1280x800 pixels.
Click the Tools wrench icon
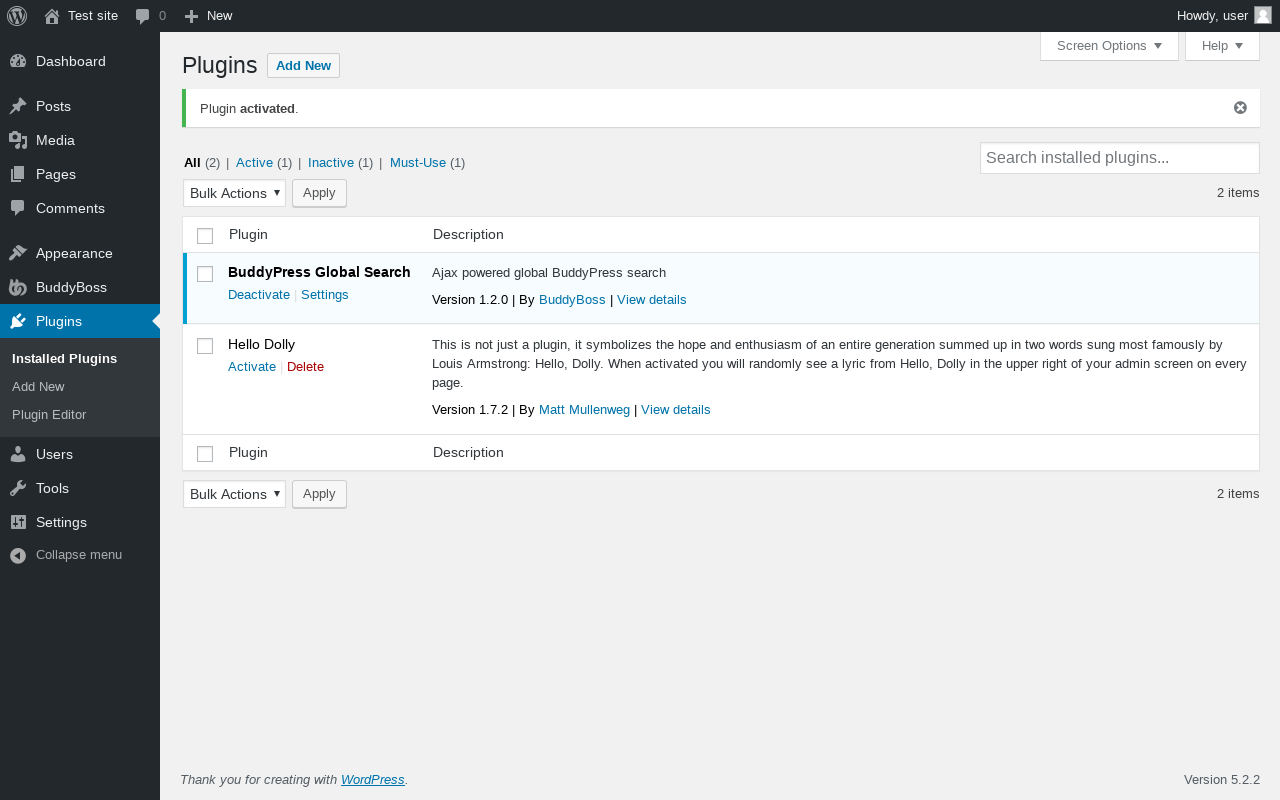click(18, 488)
